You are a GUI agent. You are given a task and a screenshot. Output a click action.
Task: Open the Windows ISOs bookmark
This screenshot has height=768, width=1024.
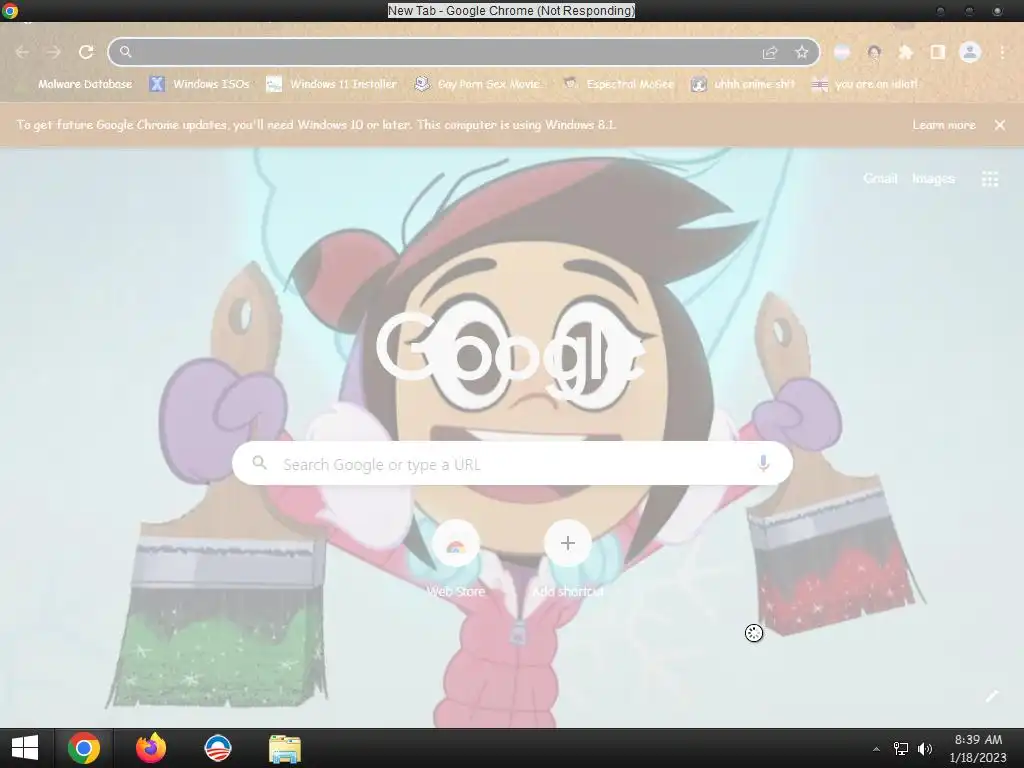pyautogui.click(x=200, y=84)
